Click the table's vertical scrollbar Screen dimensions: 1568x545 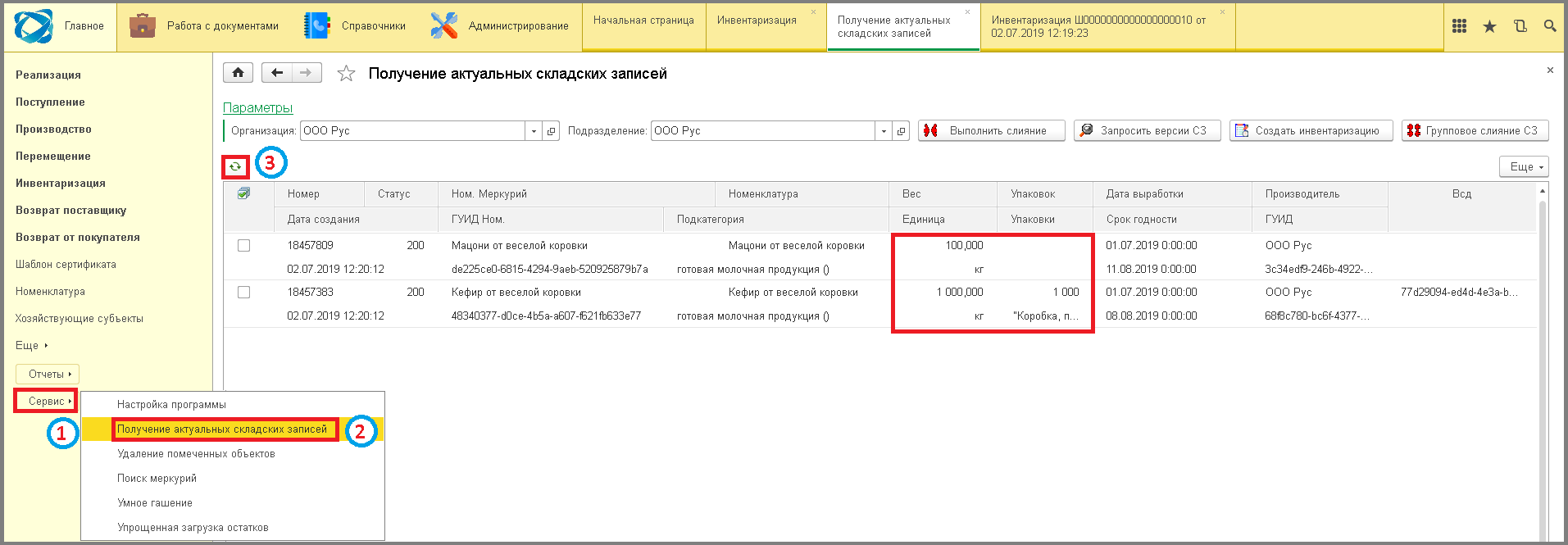(x=1542, y=361)
